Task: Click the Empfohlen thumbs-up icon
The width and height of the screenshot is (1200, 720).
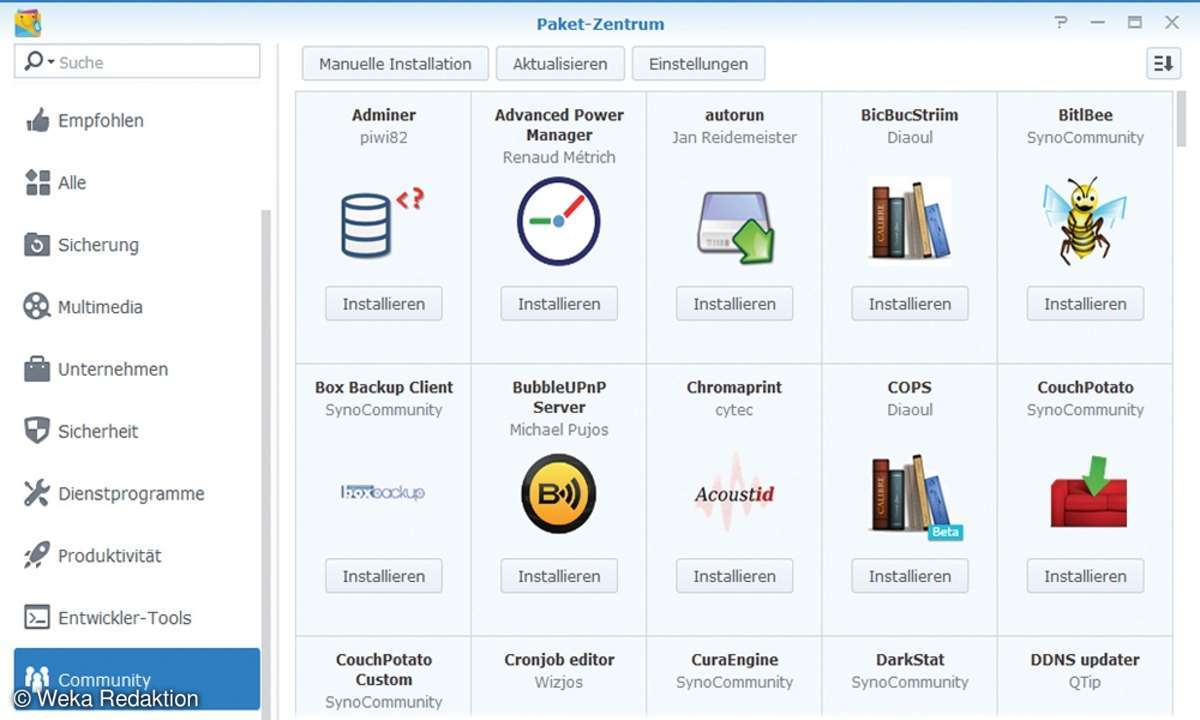Action: pos(37,121)
